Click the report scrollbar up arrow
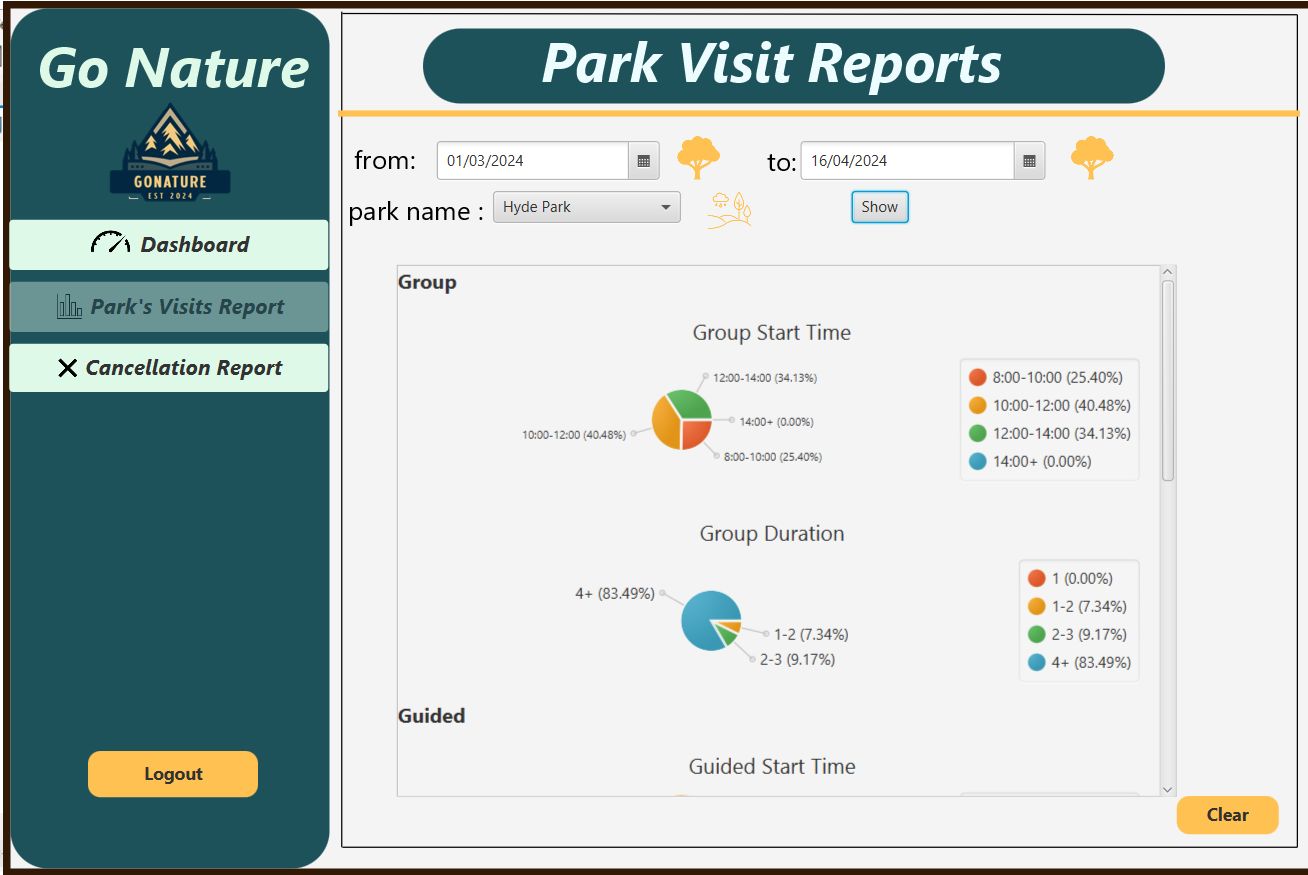 pyautogui.click(x=1167, y=272)
